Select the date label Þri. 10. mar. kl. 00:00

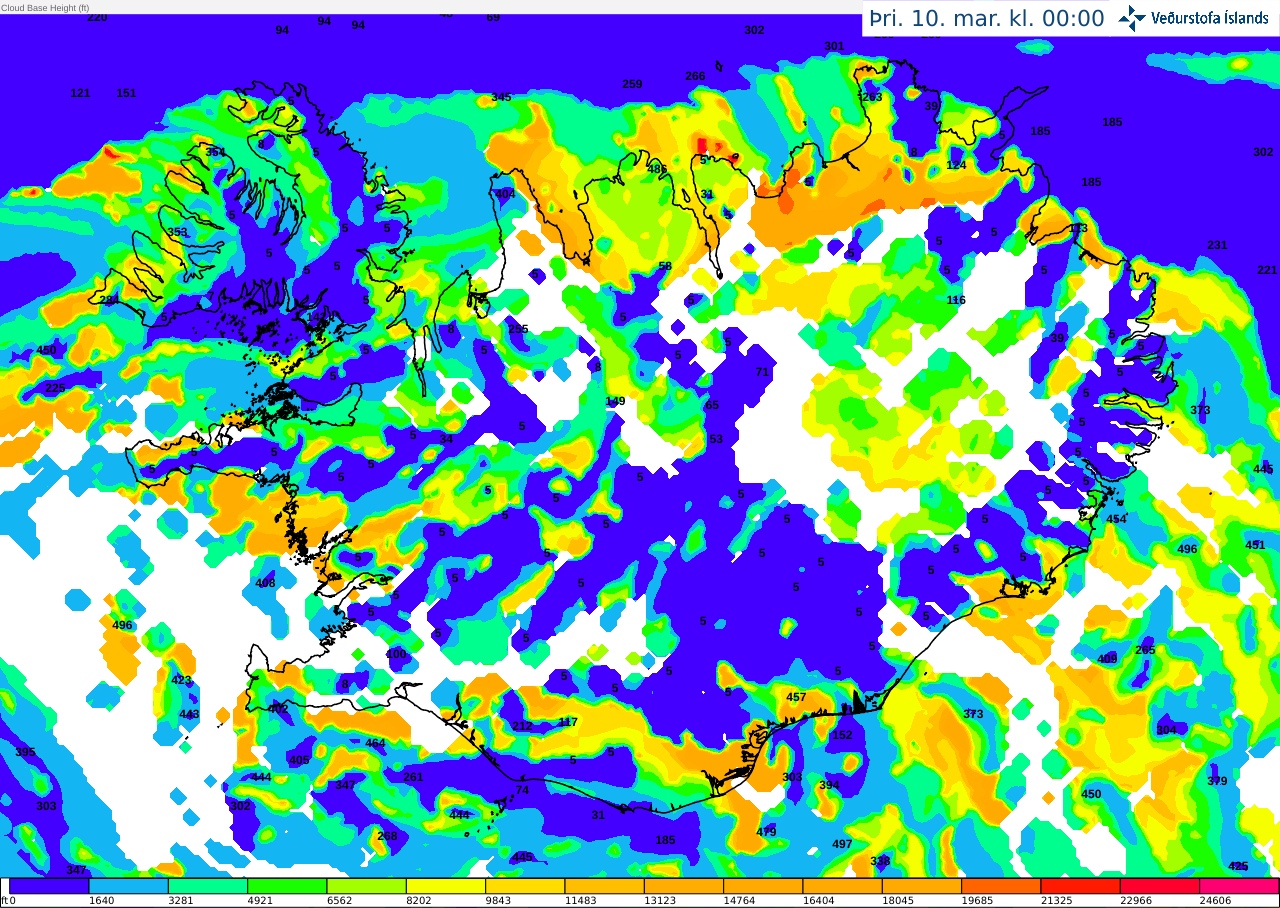point(987,18)
